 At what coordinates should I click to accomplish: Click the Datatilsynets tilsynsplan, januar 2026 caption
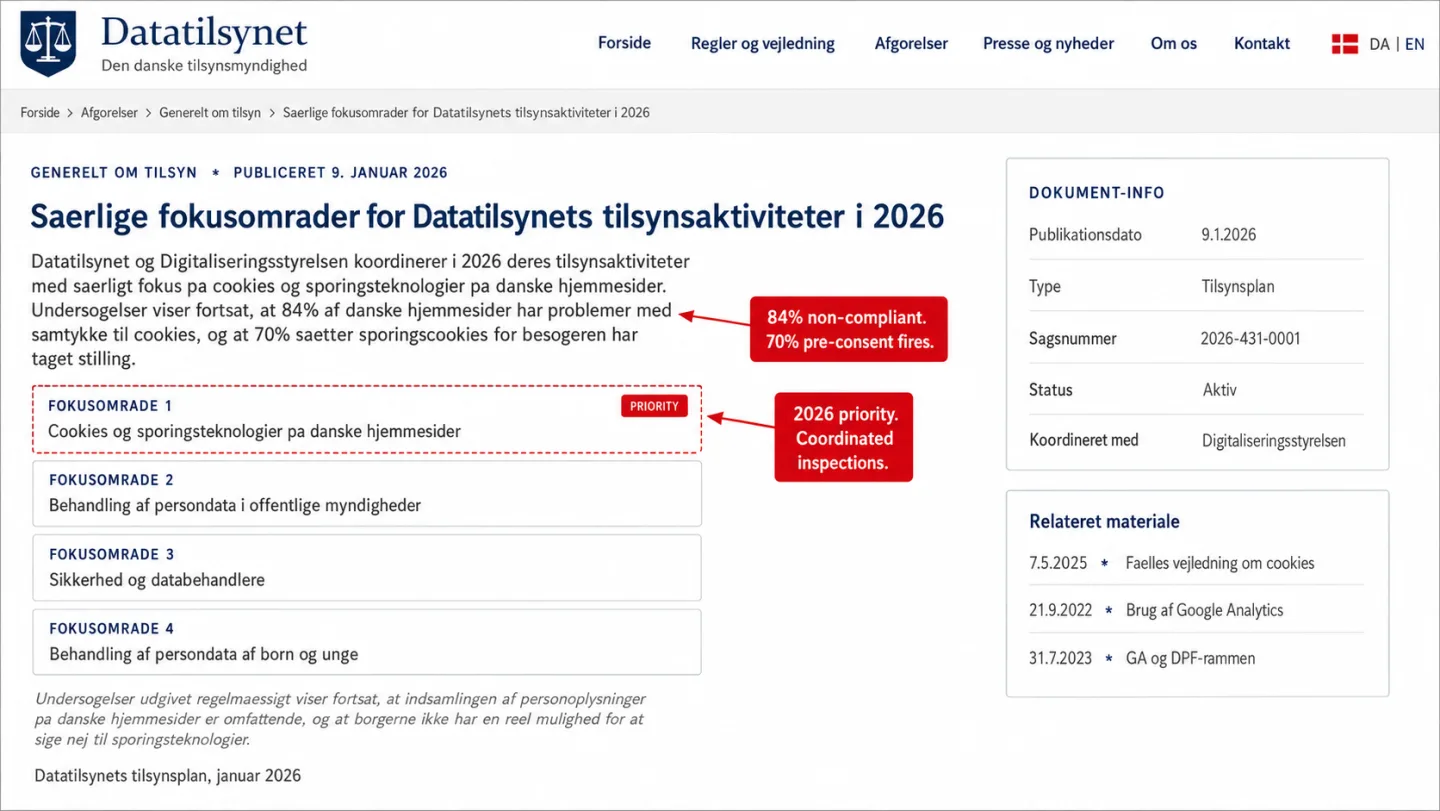pos(168,776)
